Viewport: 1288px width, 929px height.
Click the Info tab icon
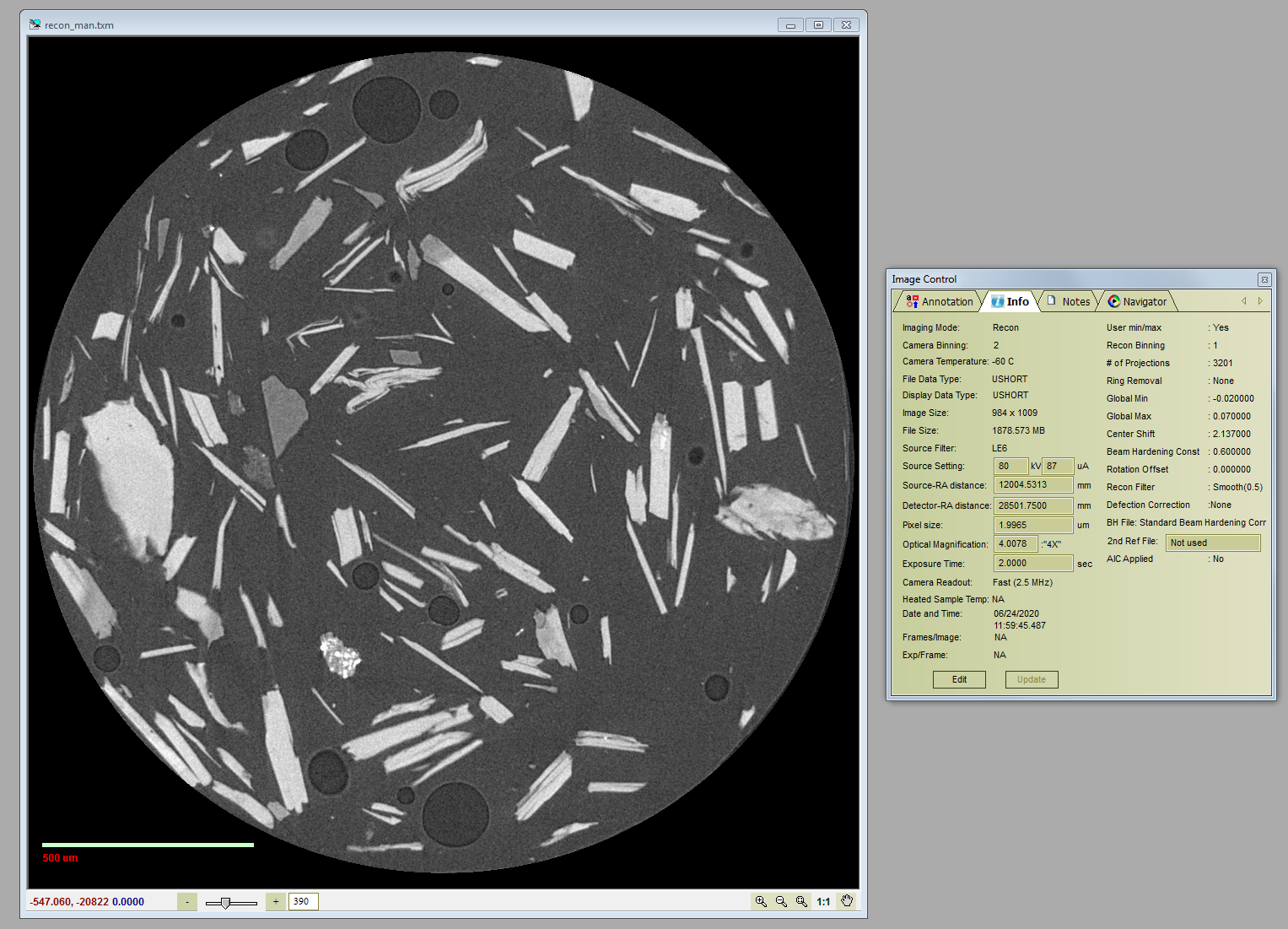click(997, 301)
